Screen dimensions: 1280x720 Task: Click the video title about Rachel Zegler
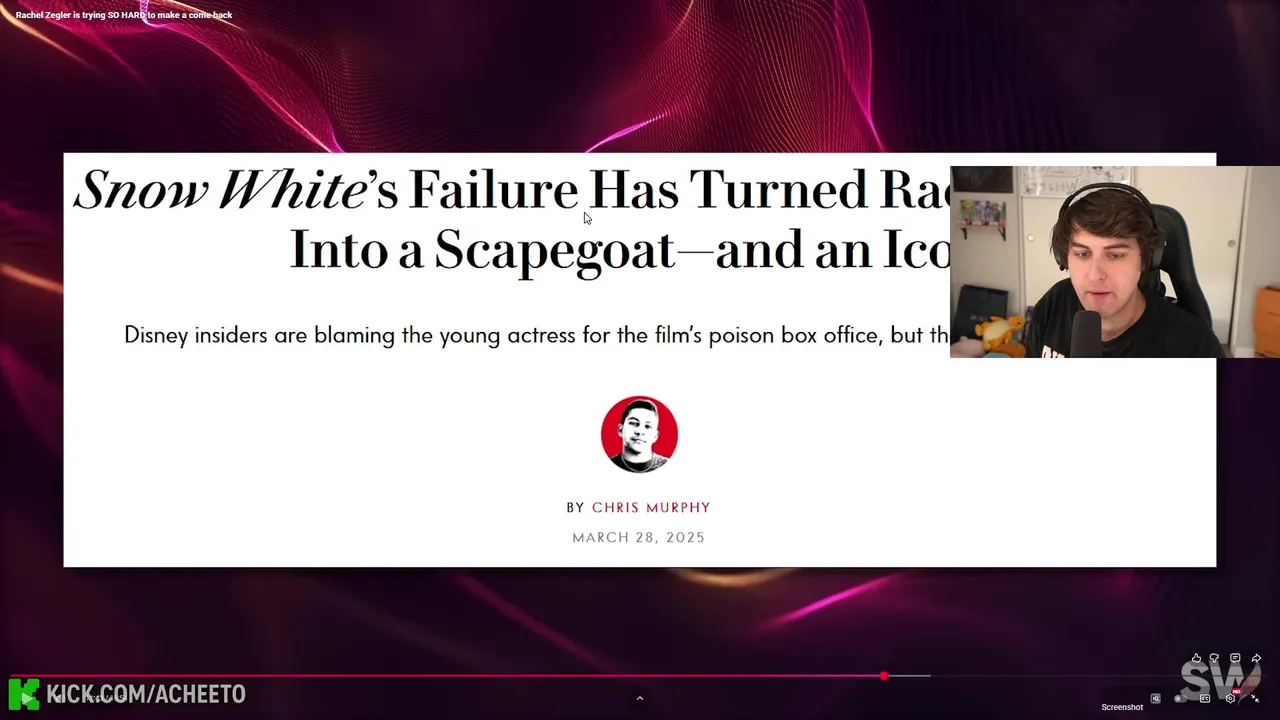coord(124,15)
